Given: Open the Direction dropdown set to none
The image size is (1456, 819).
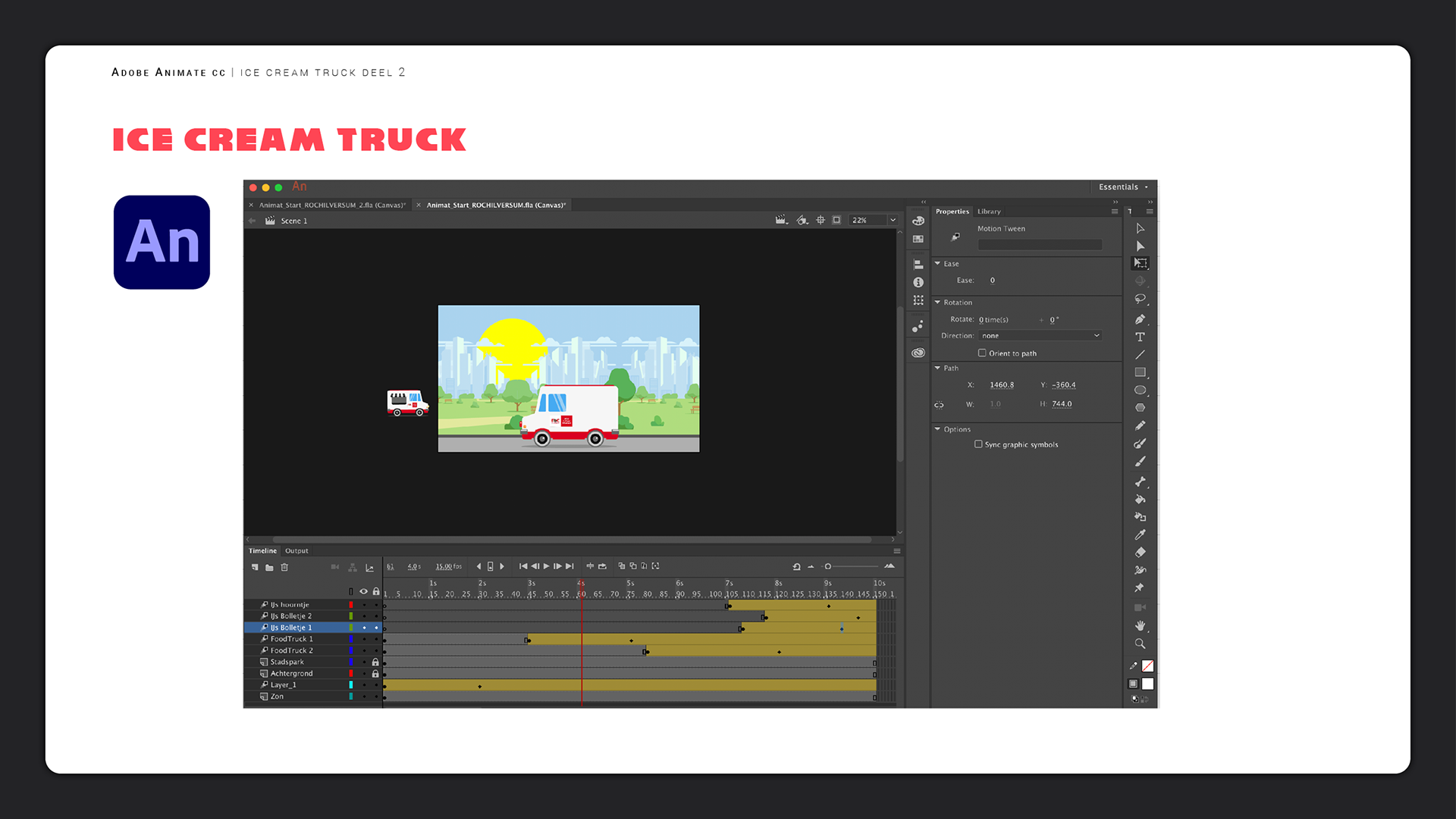Looking at the screenshot, I should pos(1039,335).
